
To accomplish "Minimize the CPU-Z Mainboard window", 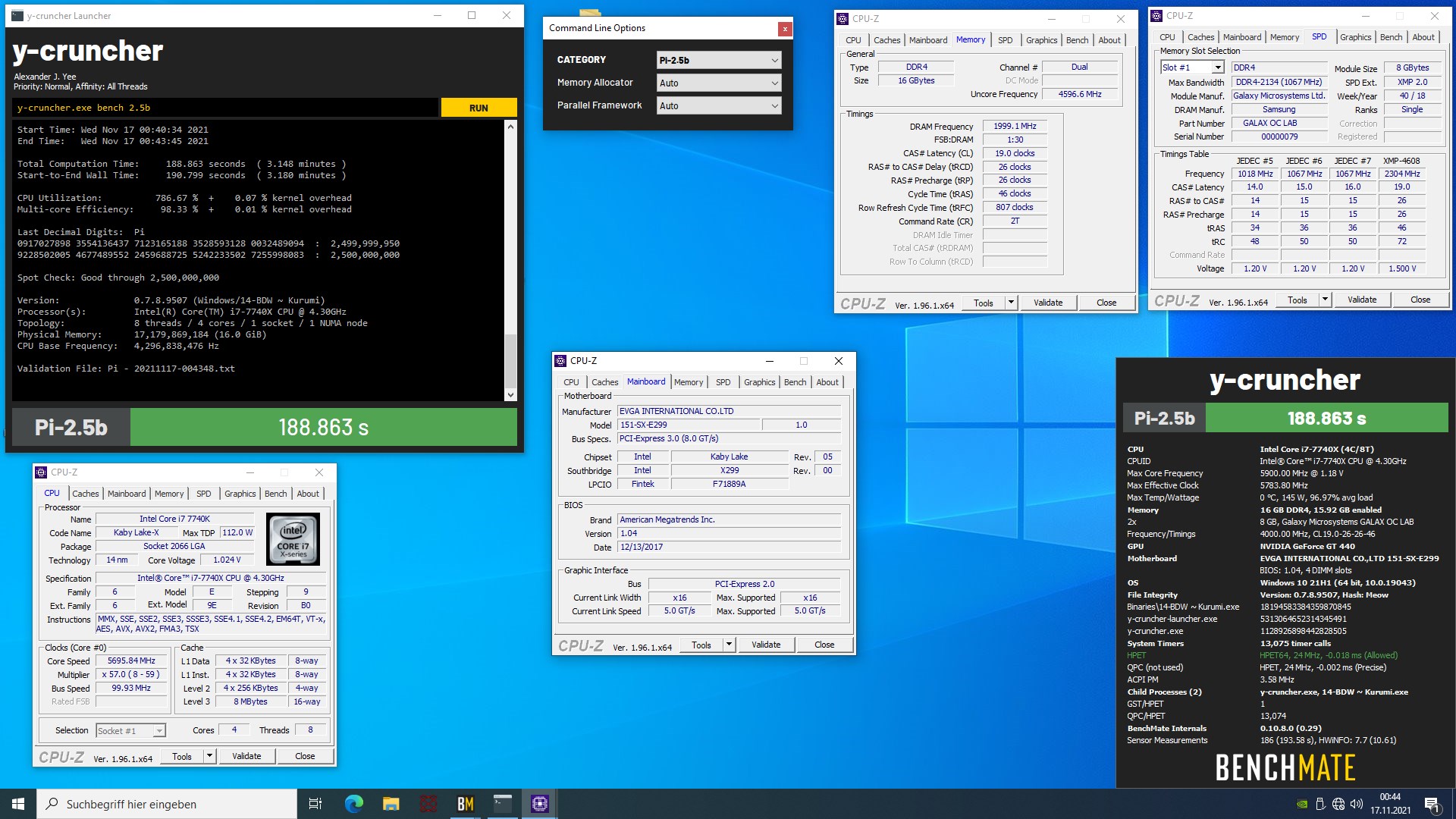I will [x=770, y=361].
